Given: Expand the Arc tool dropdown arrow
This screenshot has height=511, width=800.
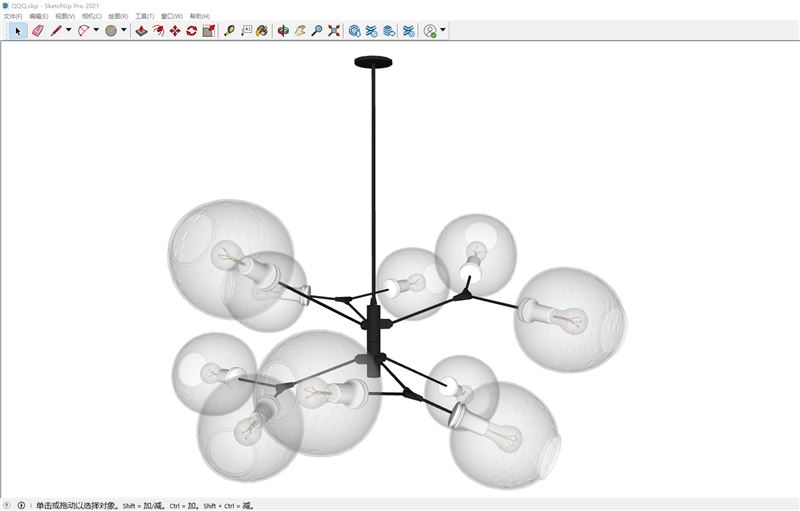Looking at the screenshot, I should click(96, 31).
